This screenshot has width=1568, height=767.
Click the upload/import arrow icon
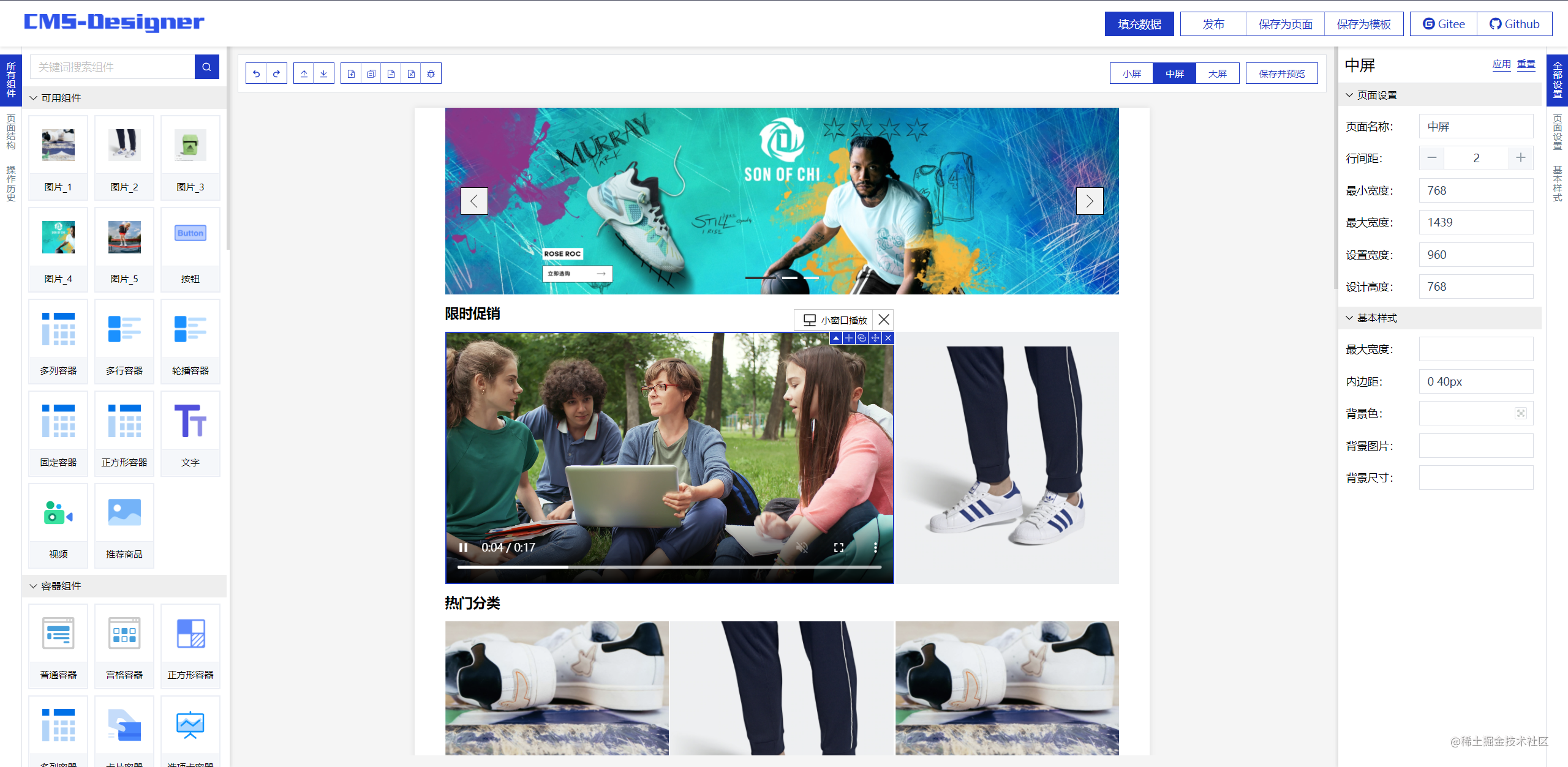click(304, 73)
